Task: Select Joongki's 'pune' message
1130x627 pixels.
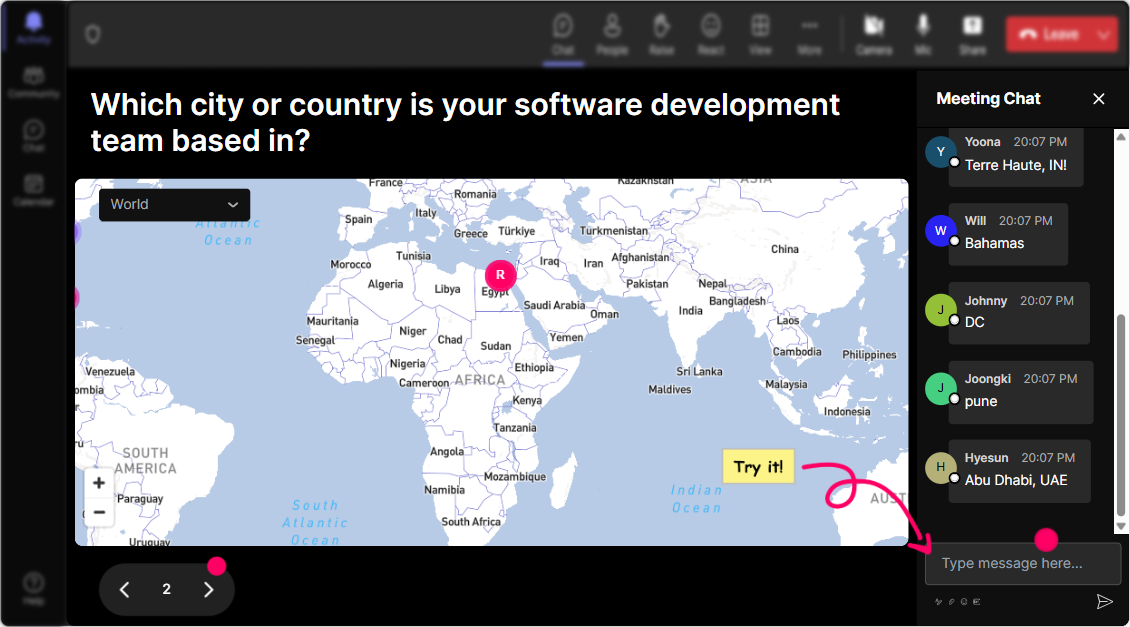Action: point(981,401)
